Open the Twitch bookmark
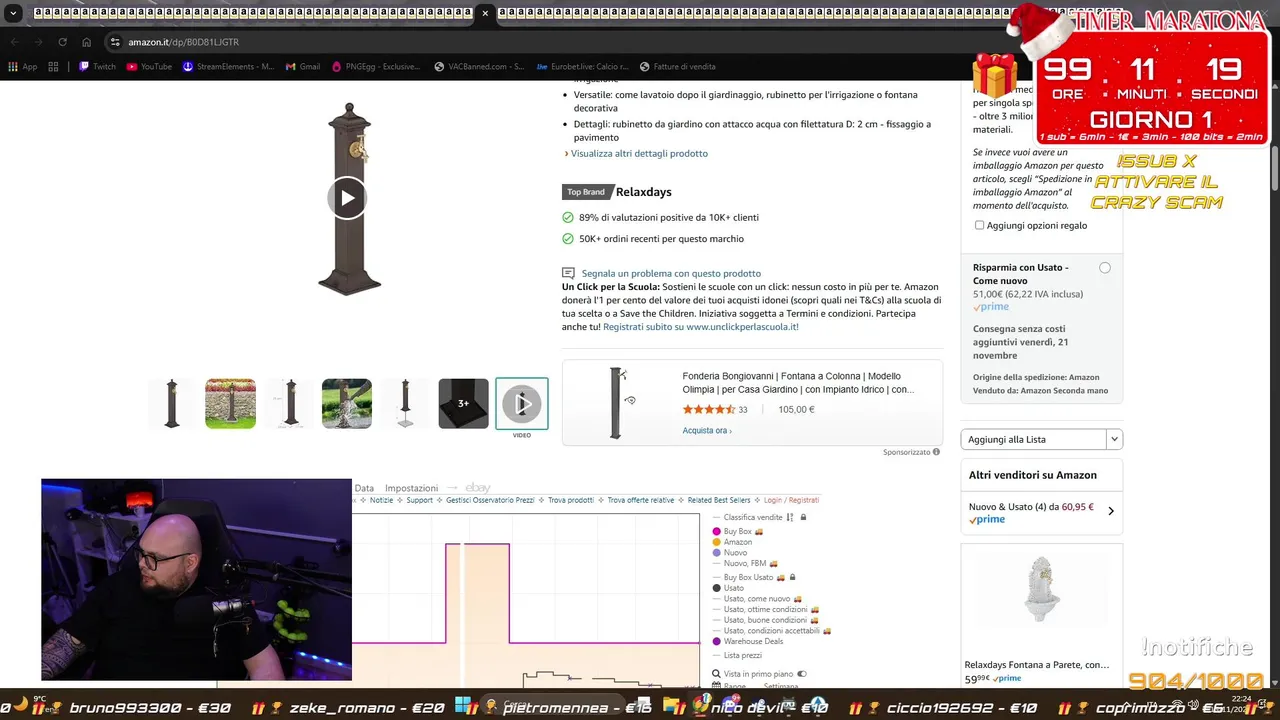1280x720 pixels. coord(97,67)
